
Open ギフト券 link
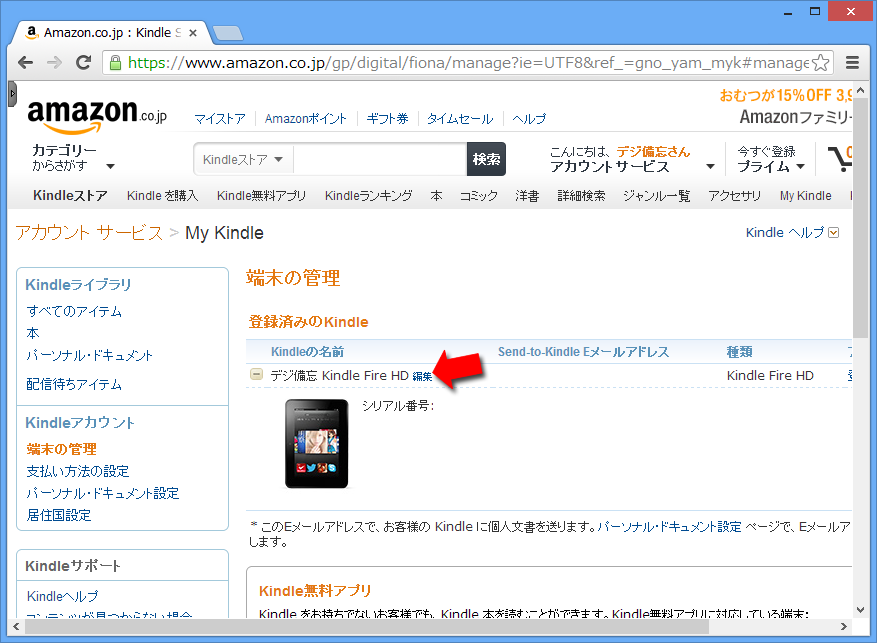pos(387,119)
